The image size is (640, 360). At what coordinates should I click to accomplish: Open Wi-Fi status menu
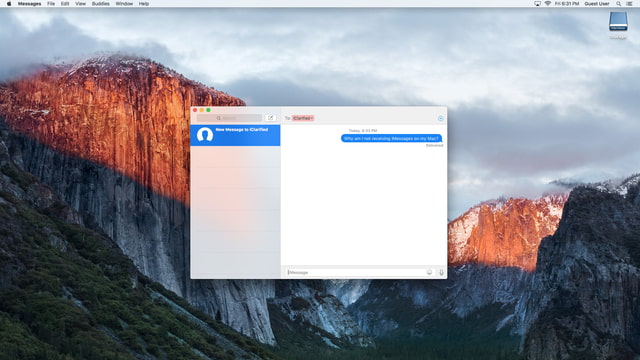click(548, 4)
